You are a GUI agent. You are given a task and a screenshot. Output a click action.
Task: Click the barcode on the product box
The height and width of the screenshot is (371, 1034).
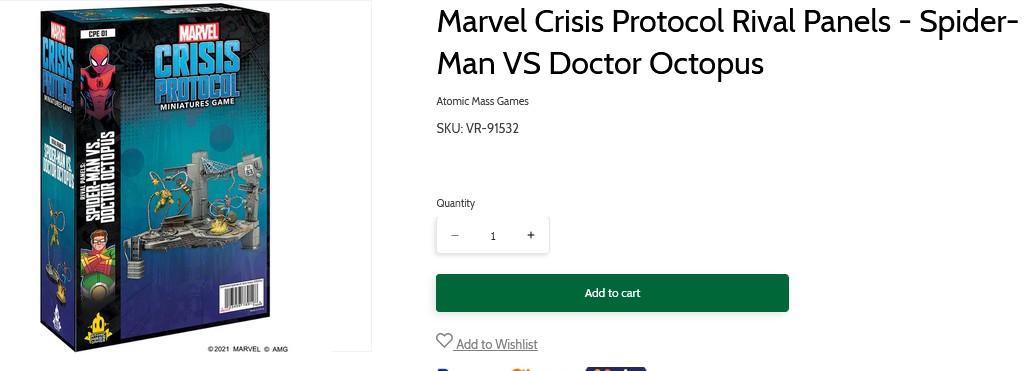(241, 299)
